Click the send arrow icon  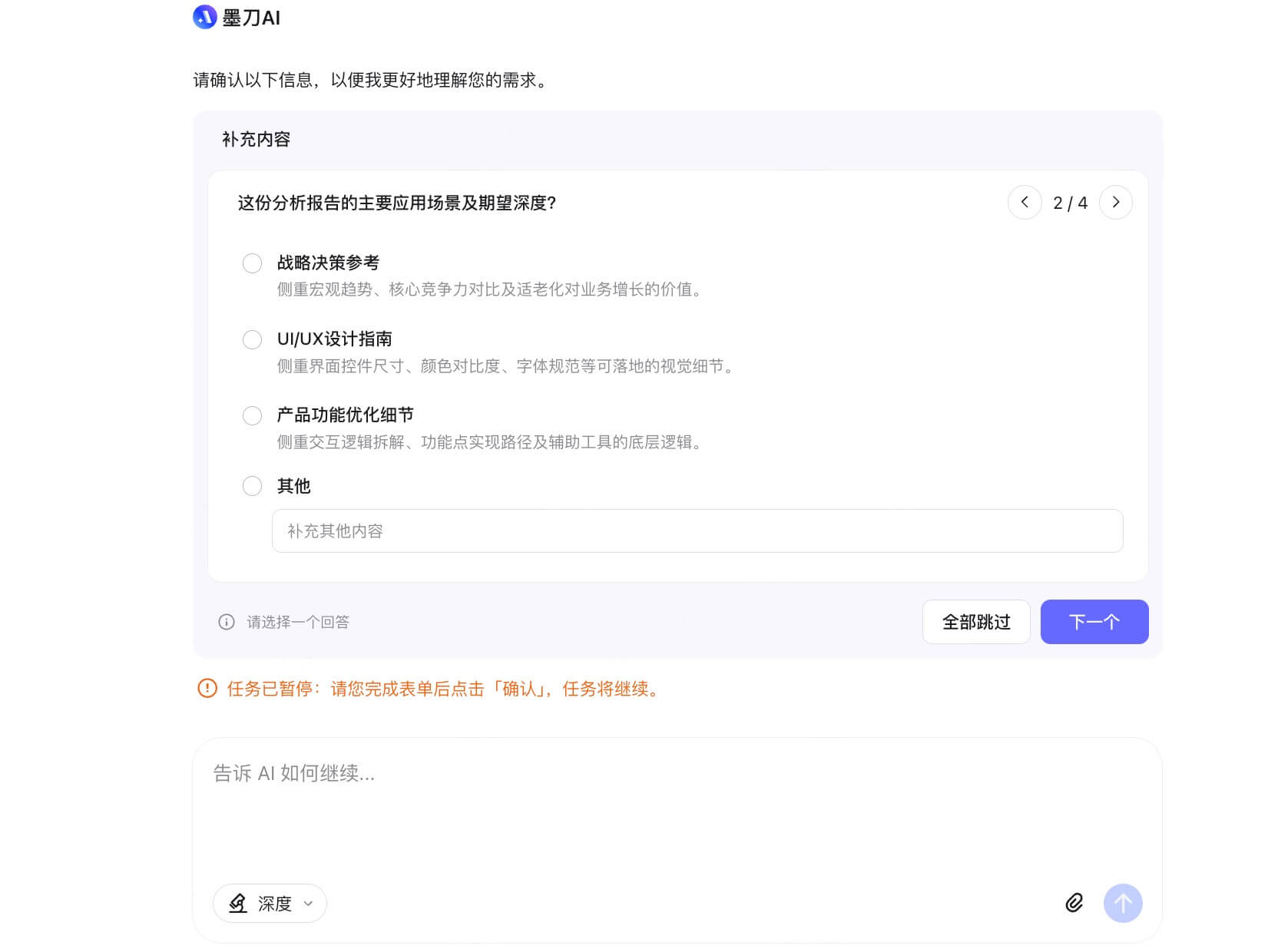pos(1122,904)
